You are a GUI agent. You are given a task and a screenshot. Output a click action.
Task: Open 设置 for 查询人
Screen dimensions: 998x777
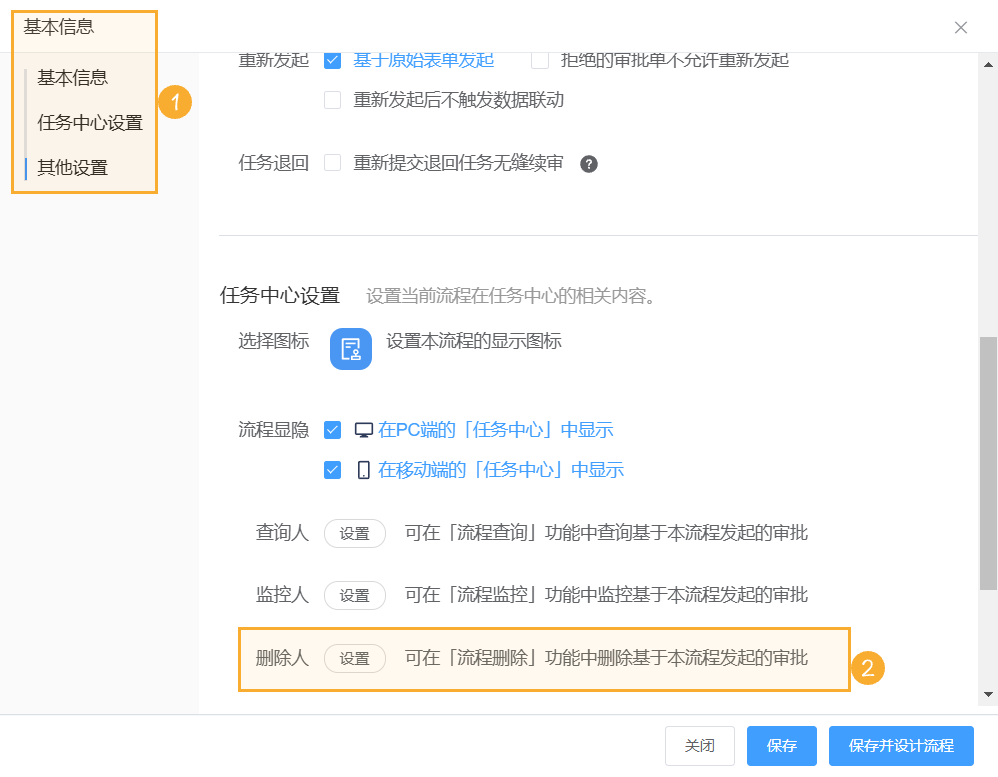(x=355, y=533)
